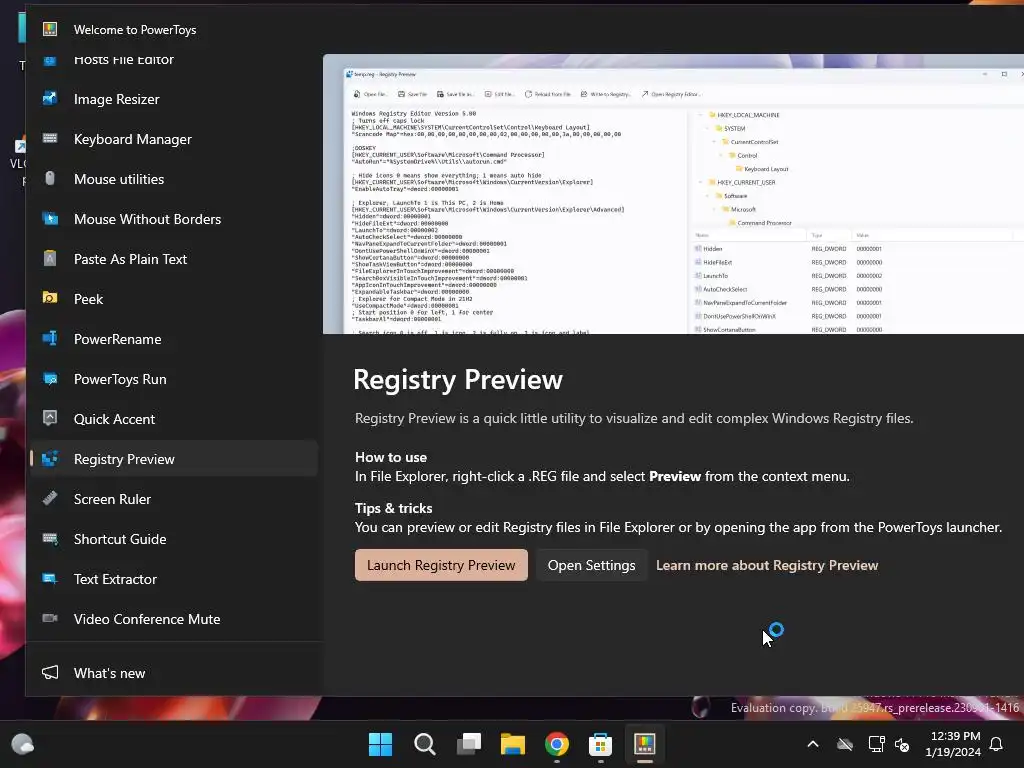
Task: Click the What's new megaphone icon
Action: pos(50,673)
